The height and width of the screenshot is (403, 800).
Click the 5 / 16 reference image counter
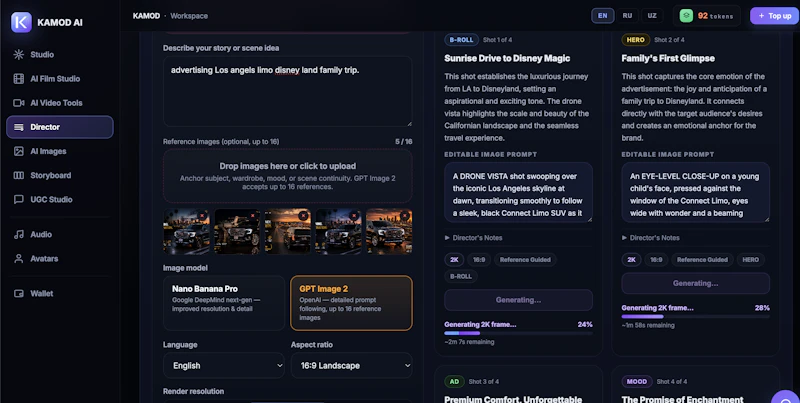point(404,142)
